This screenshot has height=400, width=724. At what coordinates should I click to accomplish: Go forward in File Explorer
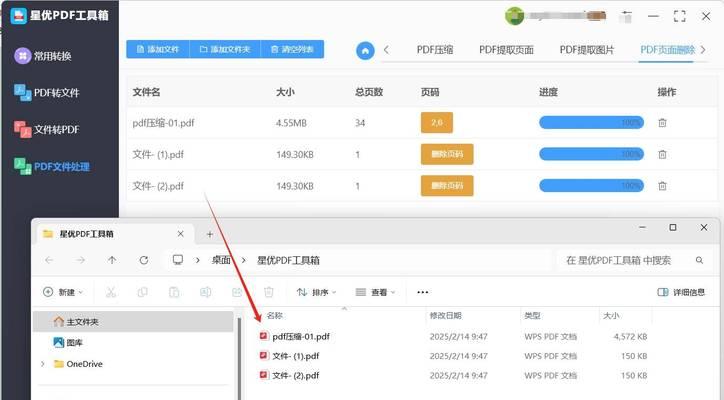[80, 260]
